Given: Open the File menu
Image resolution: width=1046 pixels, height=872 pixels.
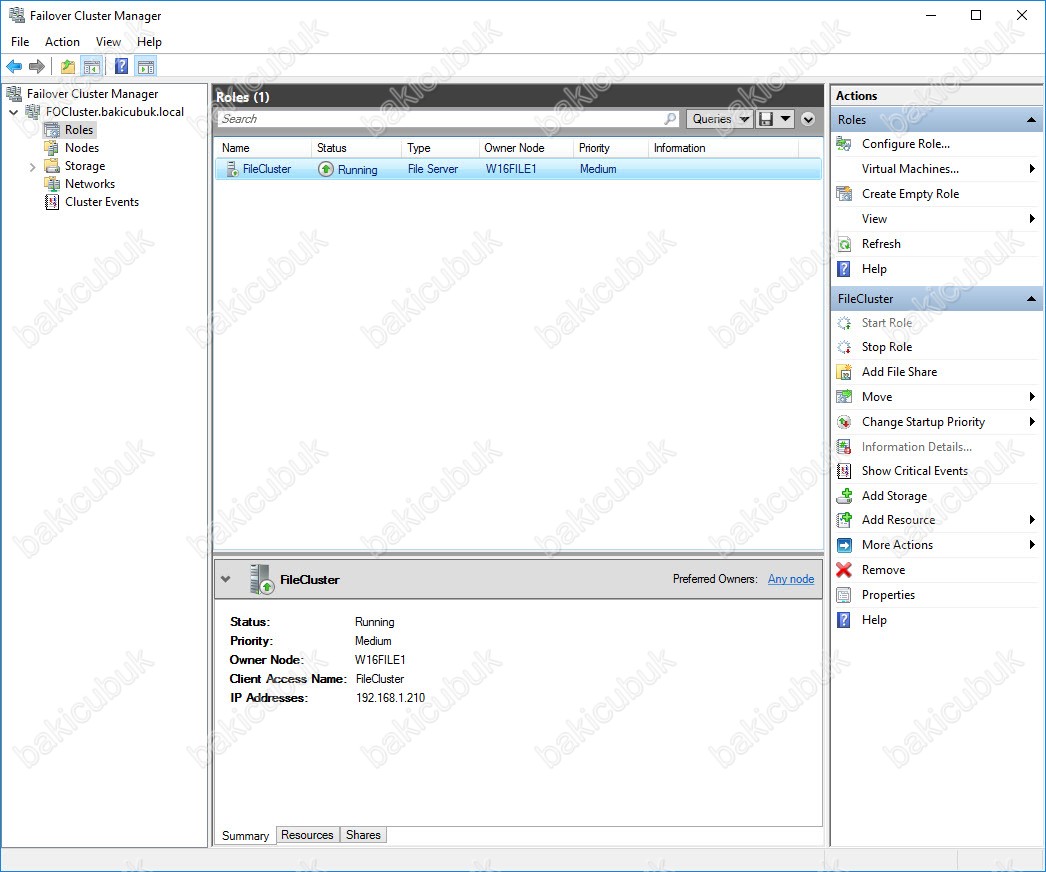Looking at the screenshot, I should (20, 41).
